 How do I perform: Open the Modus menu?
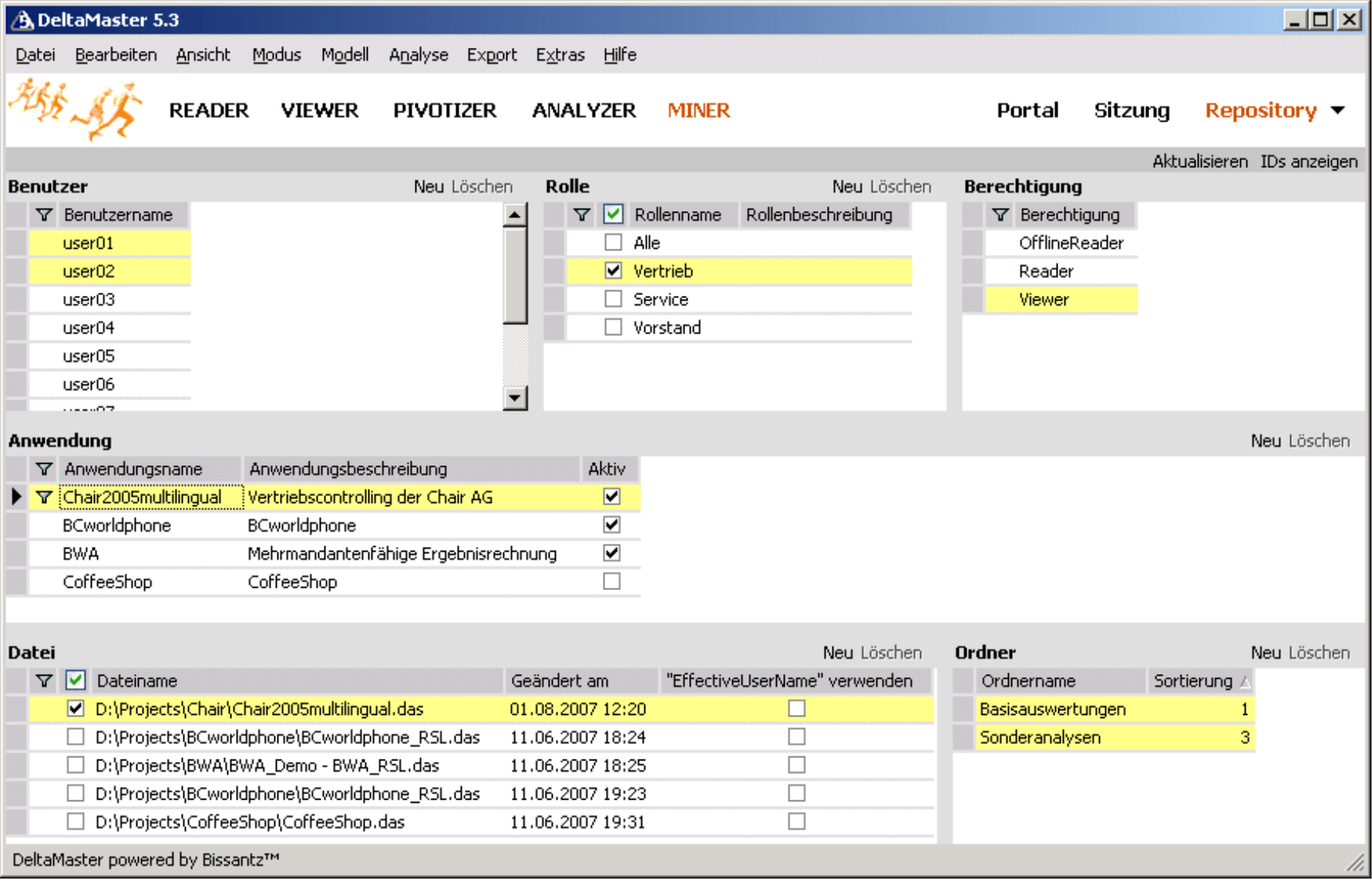click(x=276, y=55)
